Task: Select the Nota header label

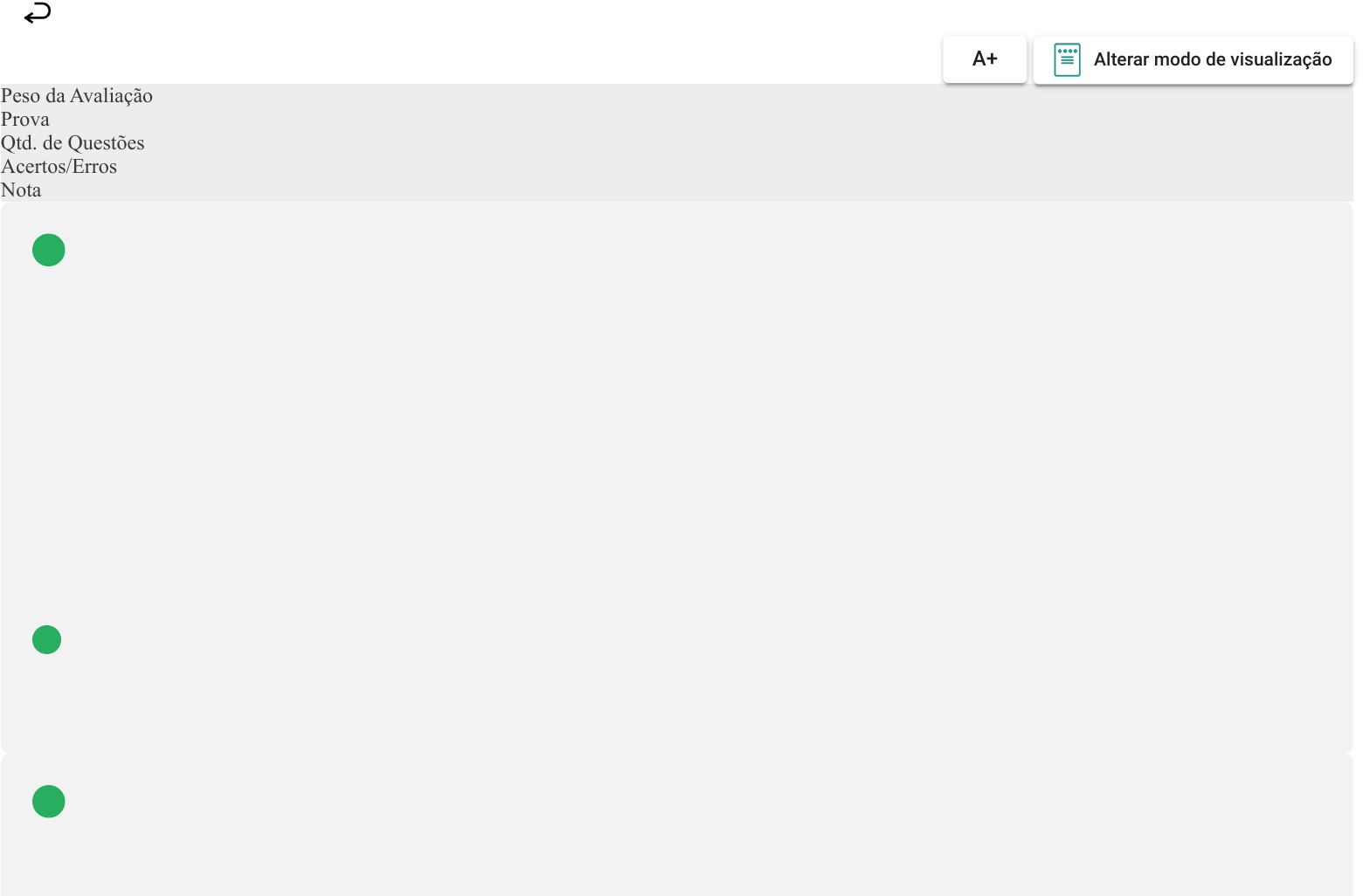Action: (x=21, y=190)
